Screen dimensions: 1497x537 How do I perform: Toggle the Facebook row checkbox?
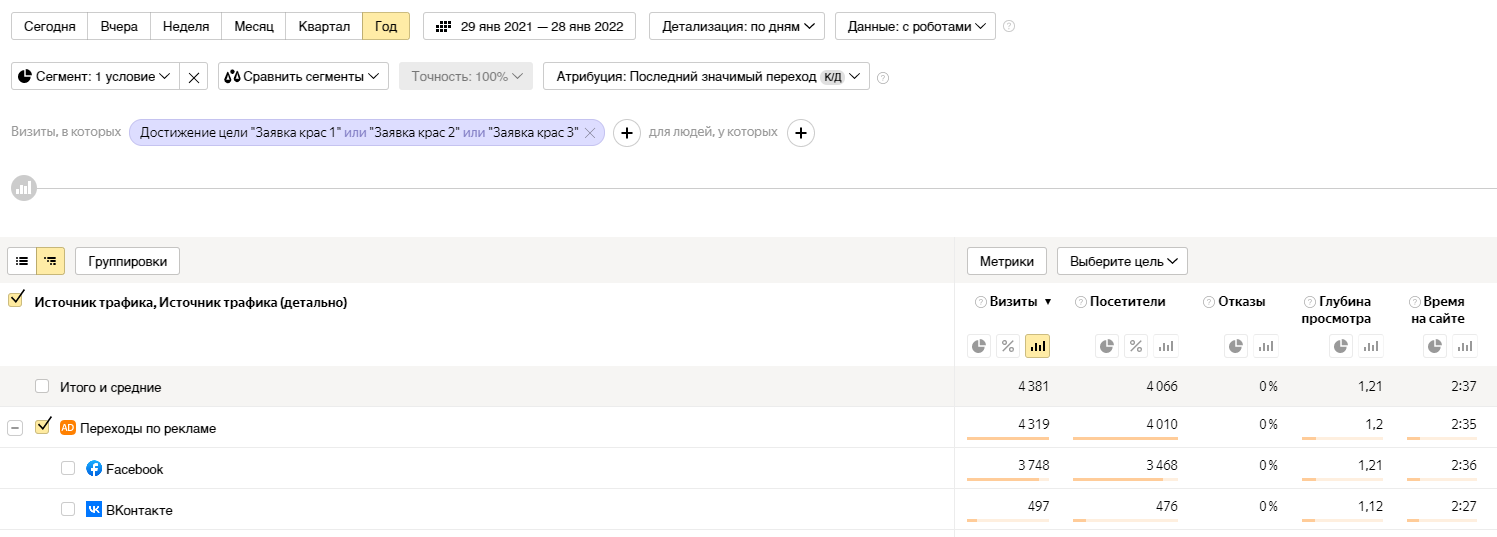[x=68, y=469]
